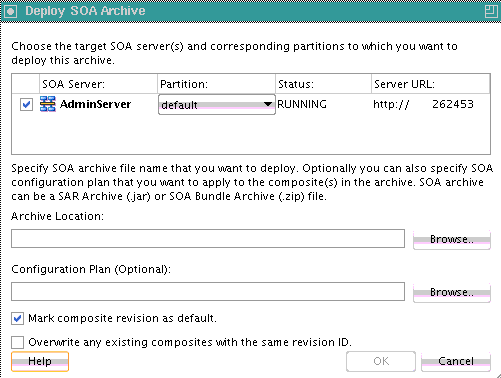Click the Cancel button
Screen dimensions: 501x378
coord(456,361)
